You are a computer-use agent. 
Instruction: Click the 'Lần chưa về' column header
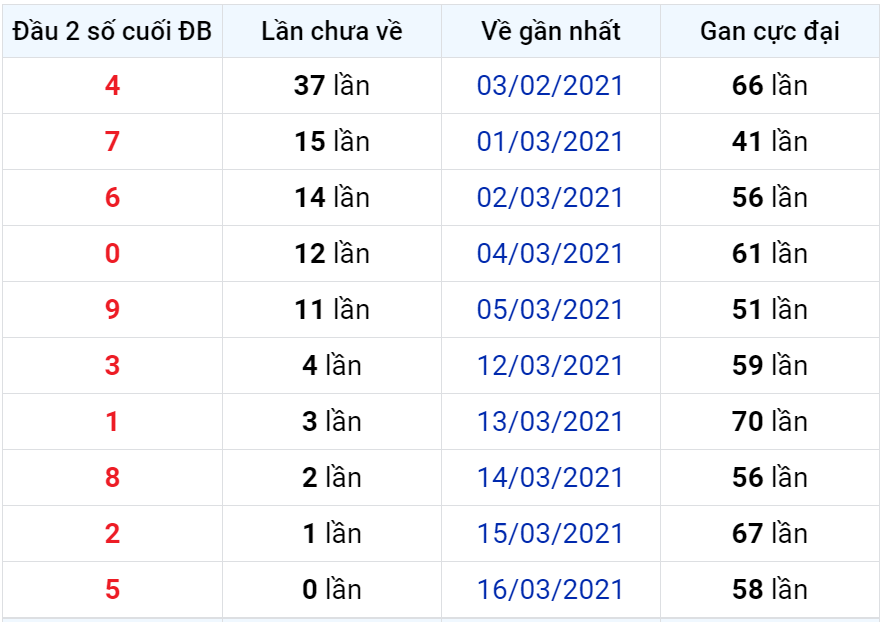332,31
